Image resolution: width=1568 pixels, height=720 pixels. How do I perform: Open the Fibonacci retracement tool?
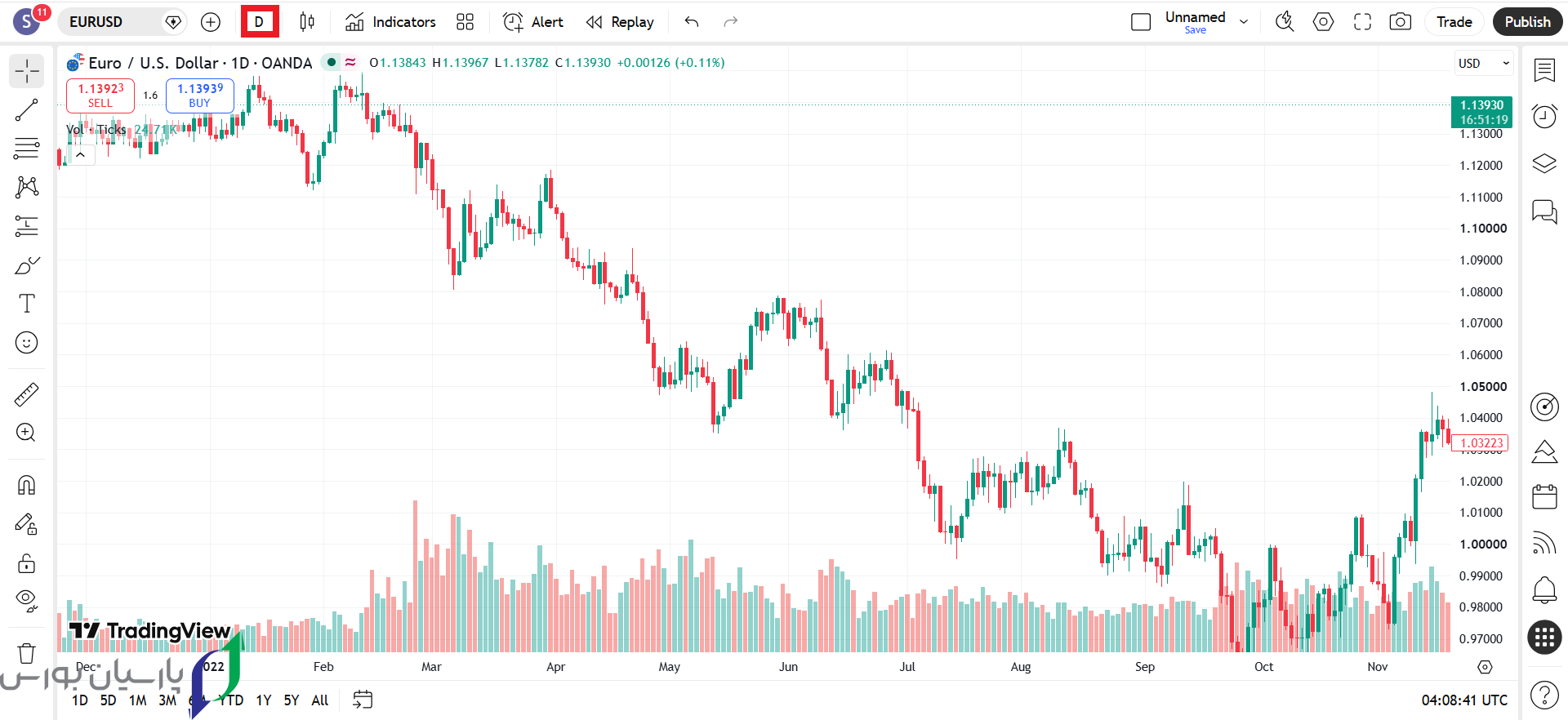(x=27, y=149)
